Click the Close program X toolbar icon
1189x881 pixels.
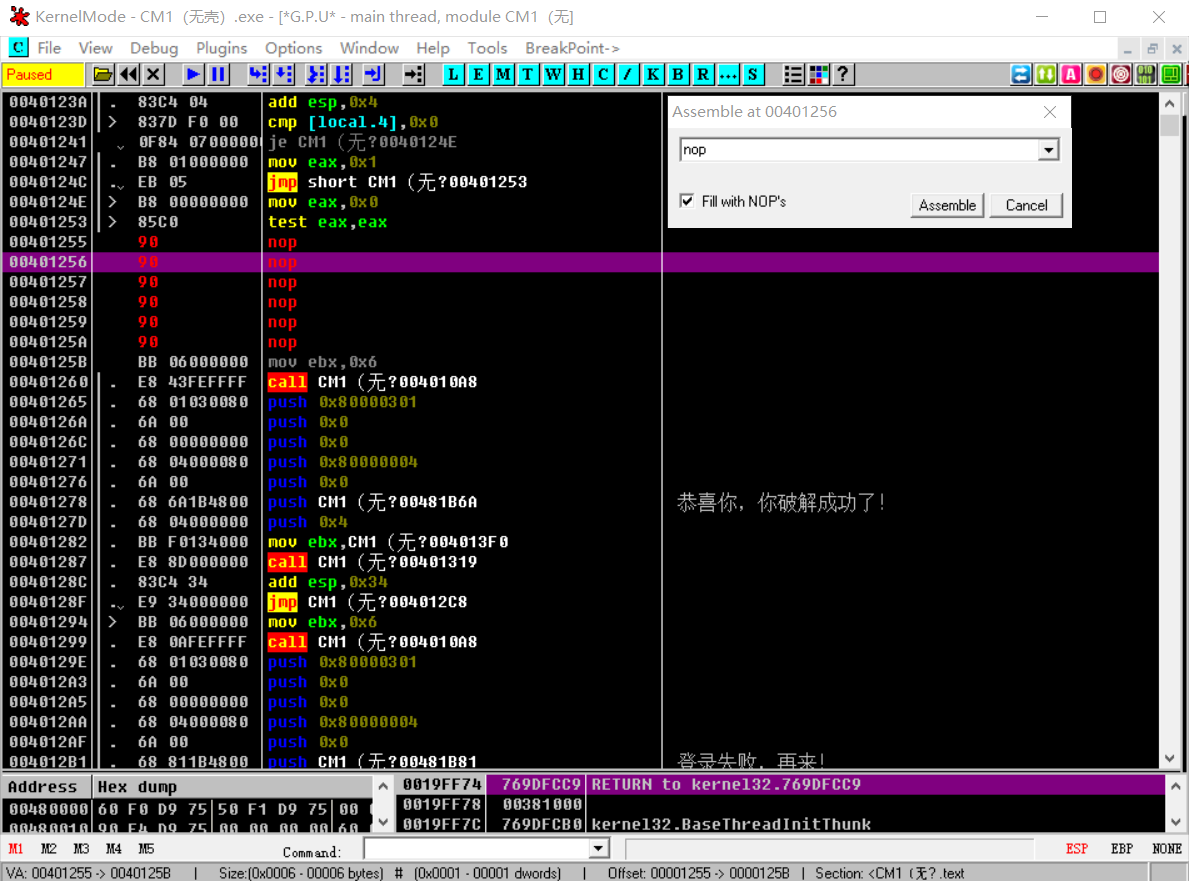coord(153,74)
